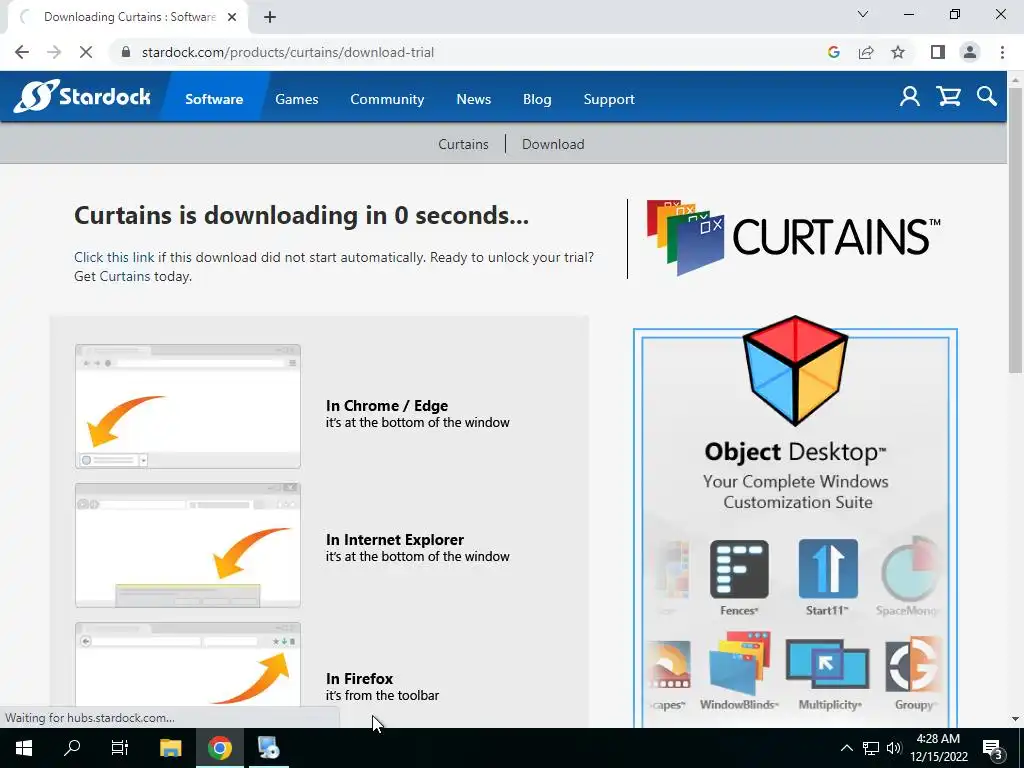The height and width of the screenshot is (768, 1024).
Task: Click the 'Object Desktop' title text
Action: coord(795,452)
